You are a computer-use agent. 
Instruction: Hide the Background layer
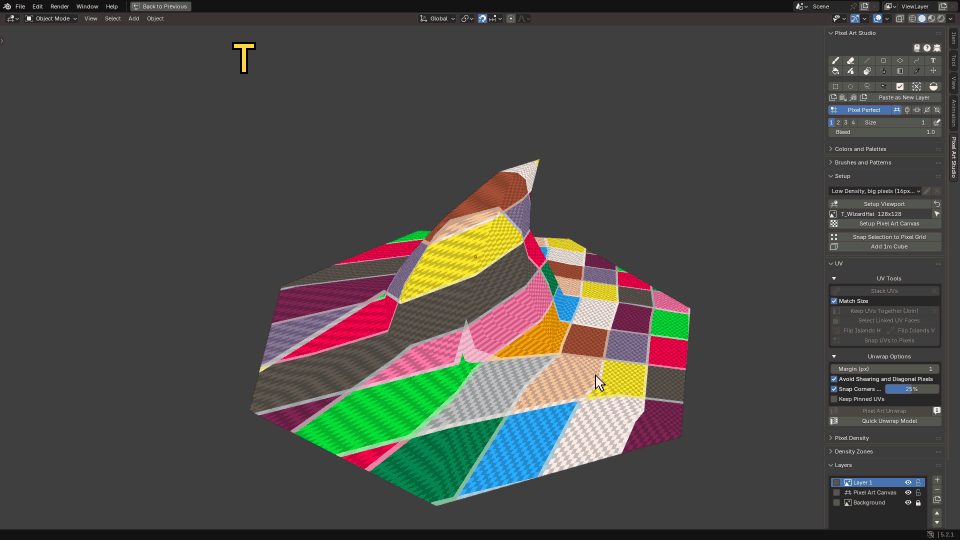[x=908, y=503]
